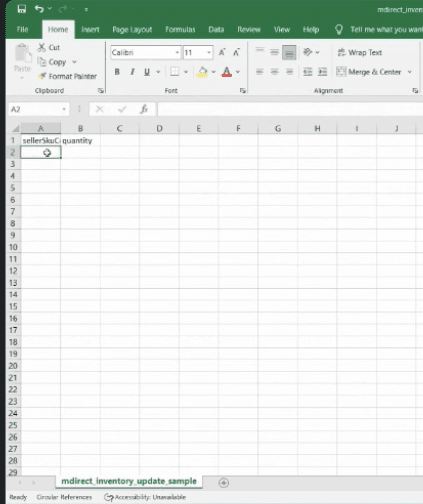Click Accessibility: Unavailable in status bar
This screenshot has height=504, width=423.
coord(145,497)
